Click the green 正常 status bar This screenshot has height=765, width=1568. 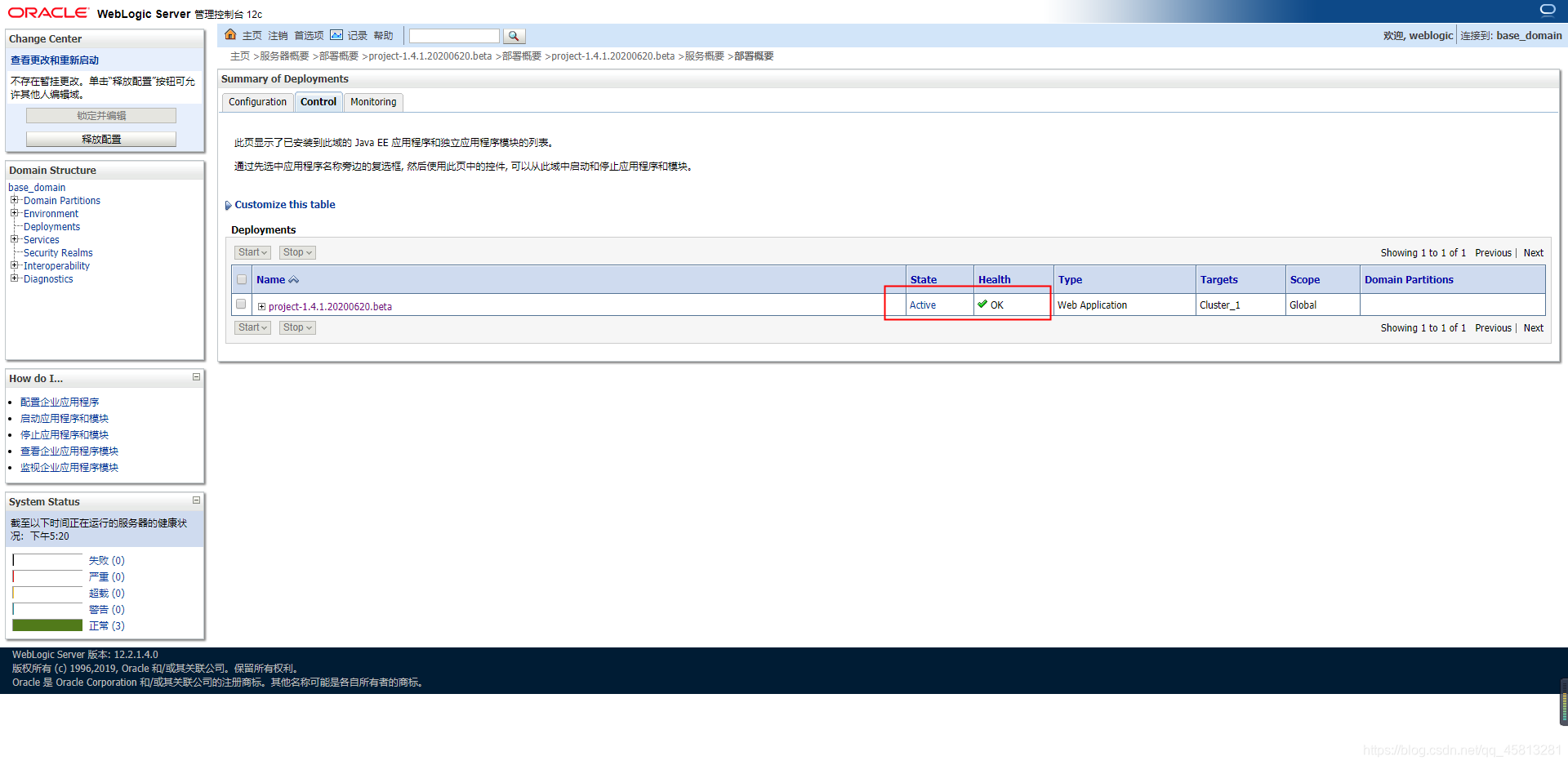(x=47, y=625)
